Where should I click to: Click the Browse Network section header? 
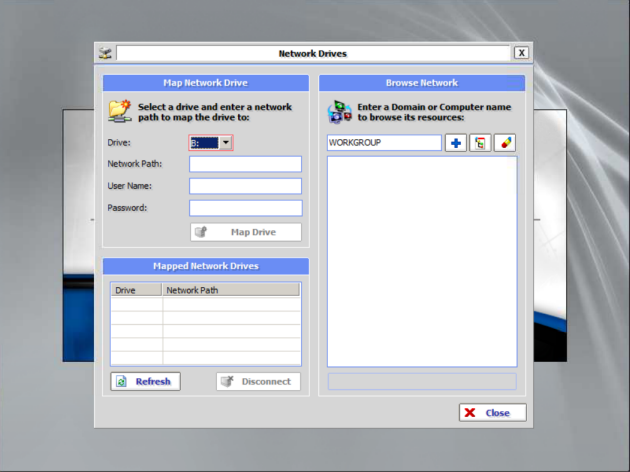click(422, 83)
